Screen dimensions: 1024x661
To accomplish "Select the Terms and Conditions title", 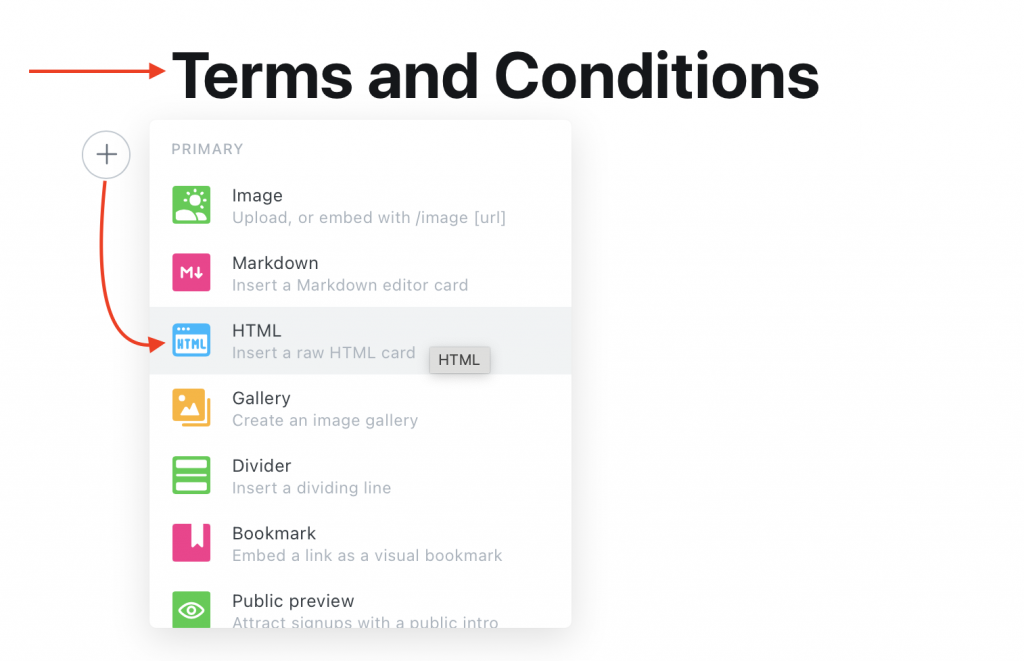I will (496, 74).
